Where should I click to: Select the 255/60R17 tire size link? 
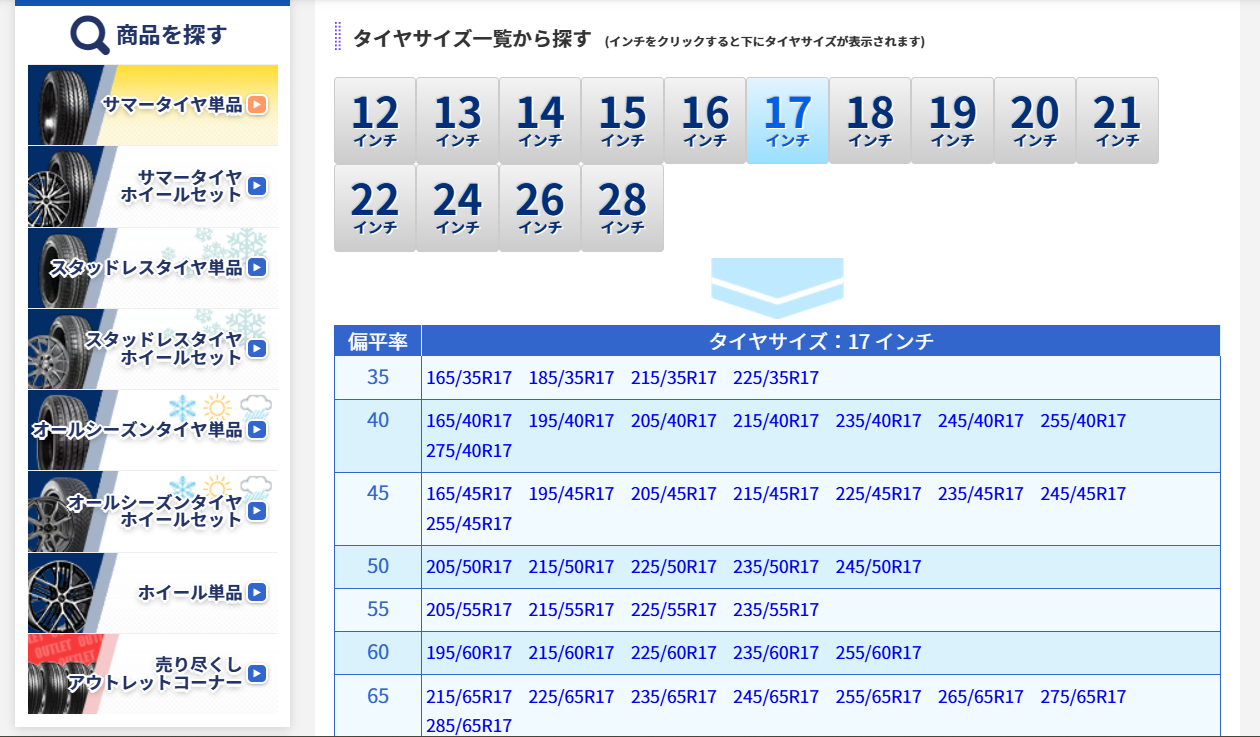pos(879,653)
